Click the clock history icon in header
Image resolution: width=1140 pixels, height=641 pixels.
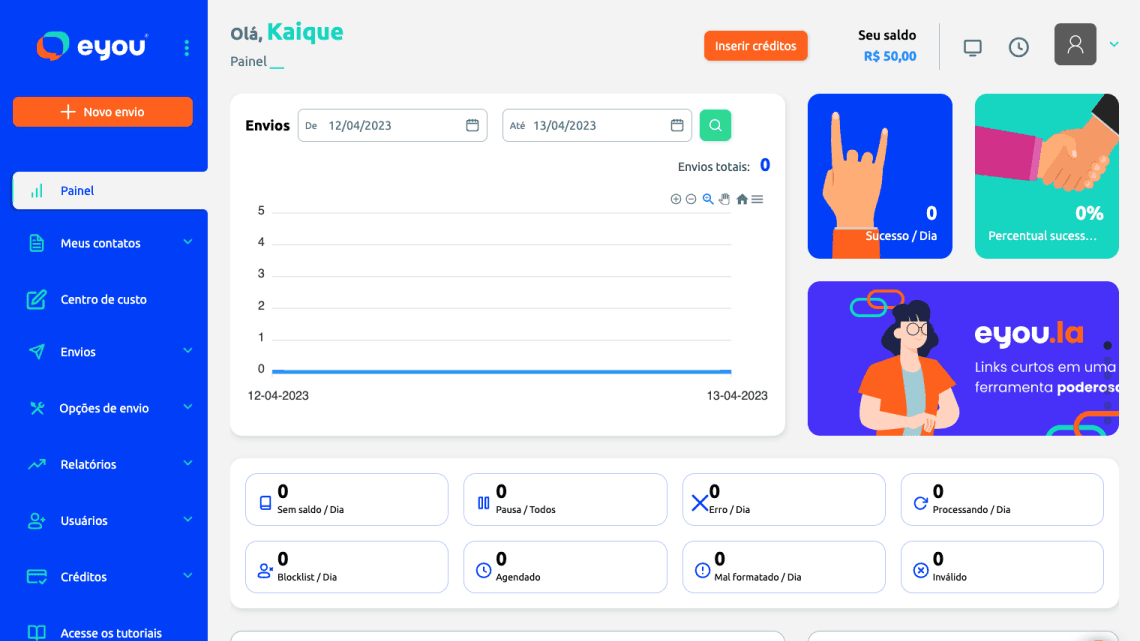[1018, 47]
